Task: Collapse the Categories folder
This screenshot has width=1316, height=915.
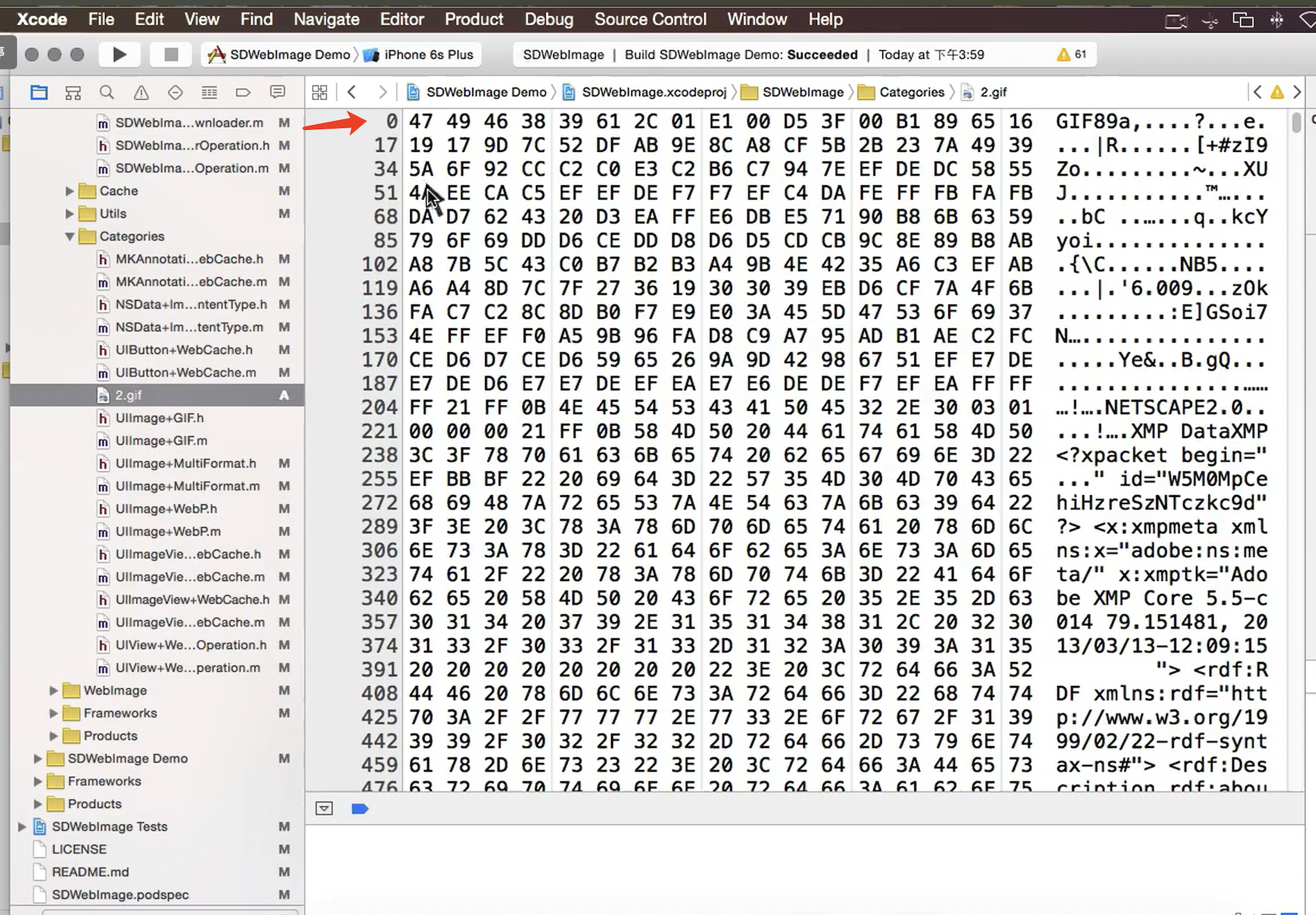Action: [x=70, y=236]
